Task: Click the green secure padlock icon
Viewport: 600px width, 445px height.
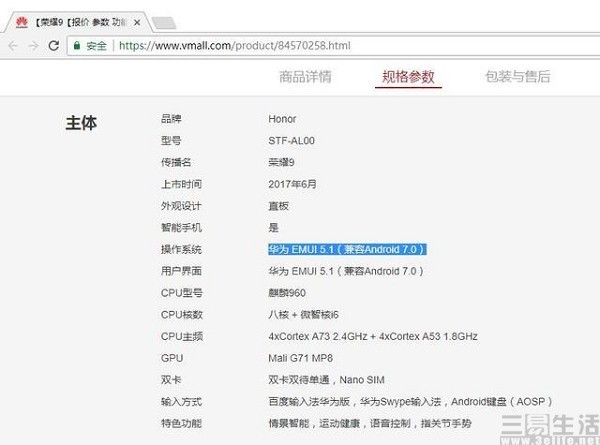Action: click(77, 46)
